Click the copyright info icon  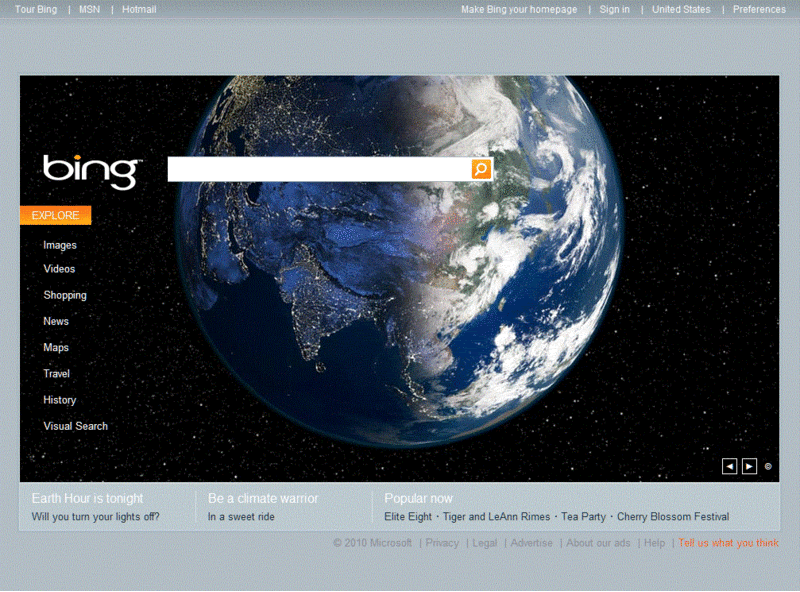[x=768, y=466]
